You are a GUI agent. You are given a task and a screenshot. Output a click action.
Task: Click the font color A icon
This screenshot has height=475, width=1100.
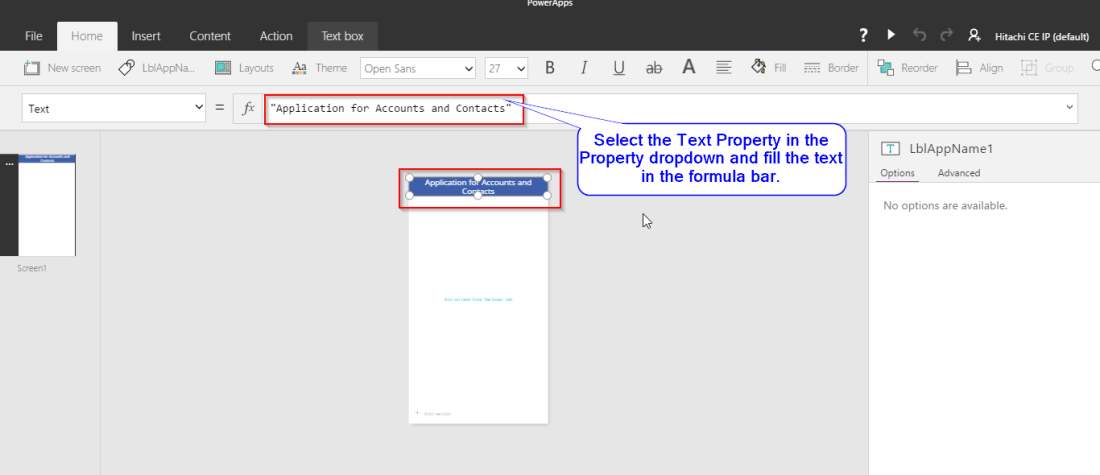coord(688,68)
